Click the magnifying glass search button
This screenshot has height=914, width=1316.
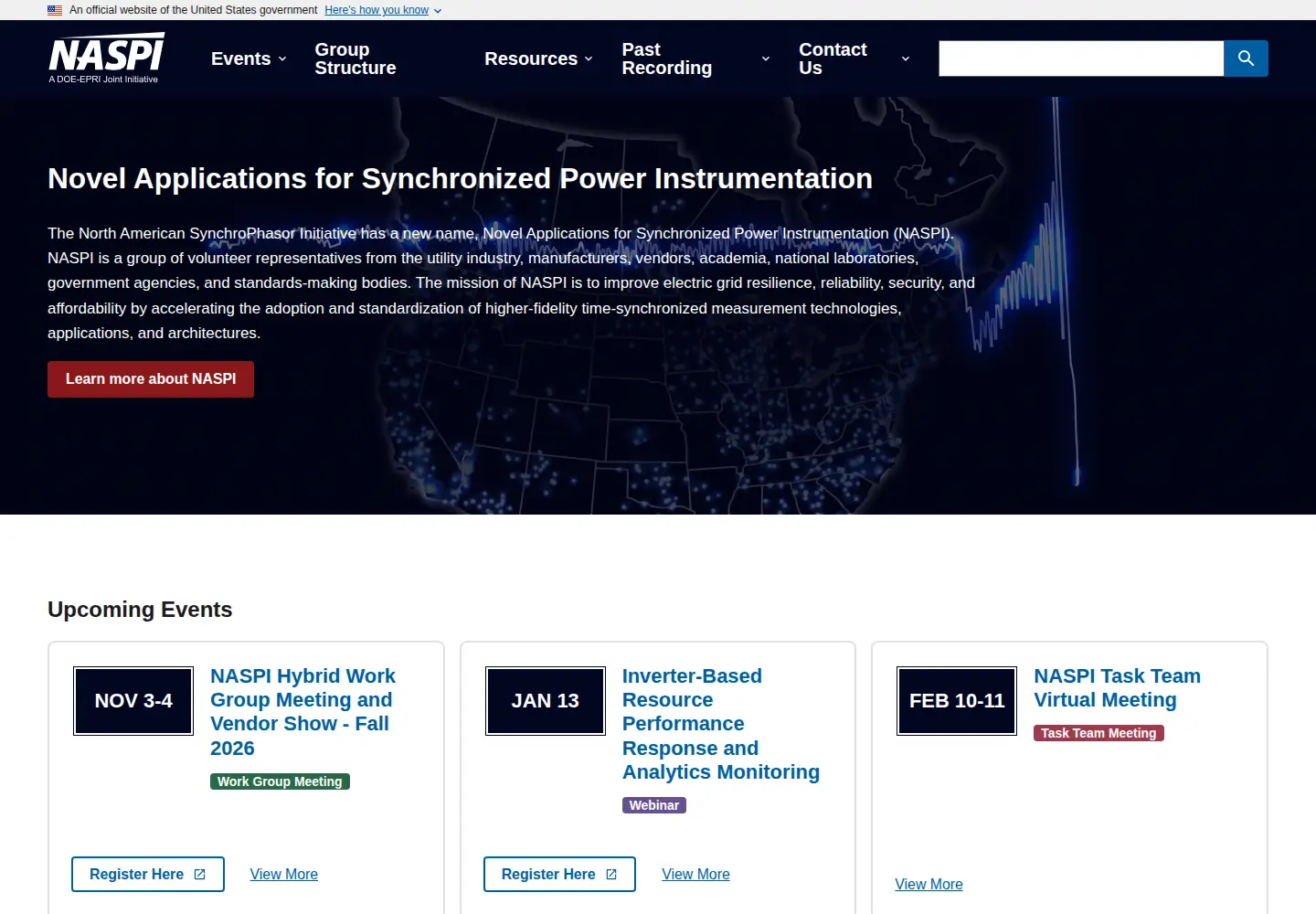(x=1246, y=58)
